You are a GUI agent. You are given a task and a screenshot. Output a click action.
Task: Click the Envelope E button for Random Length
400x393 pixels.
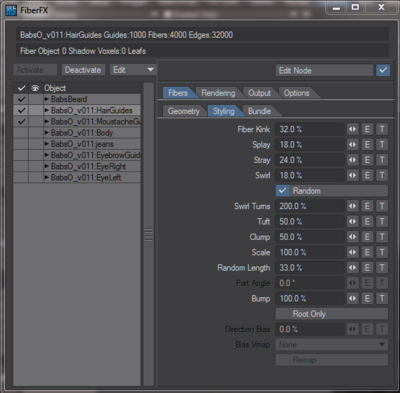[367, 268]
